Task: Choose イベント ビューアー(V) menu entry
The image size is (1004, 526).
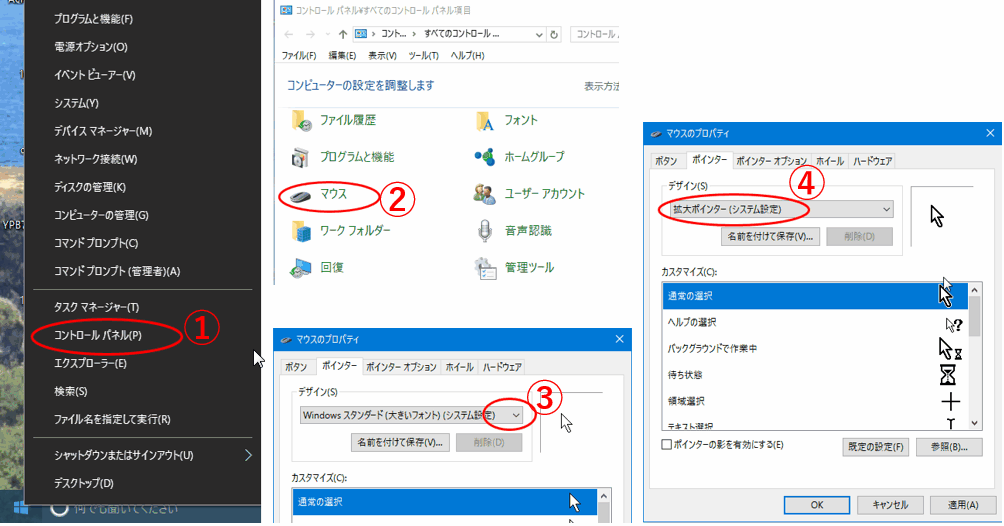Action: 94,75
